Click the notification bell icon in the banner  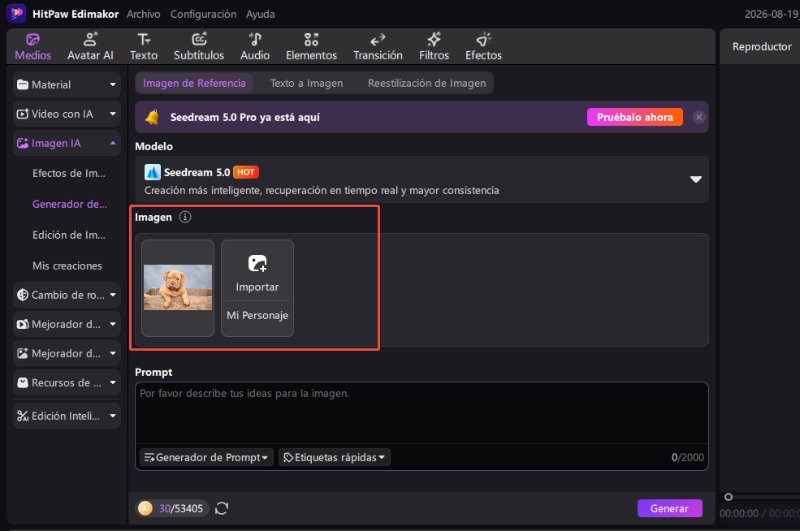coord(152,117)
